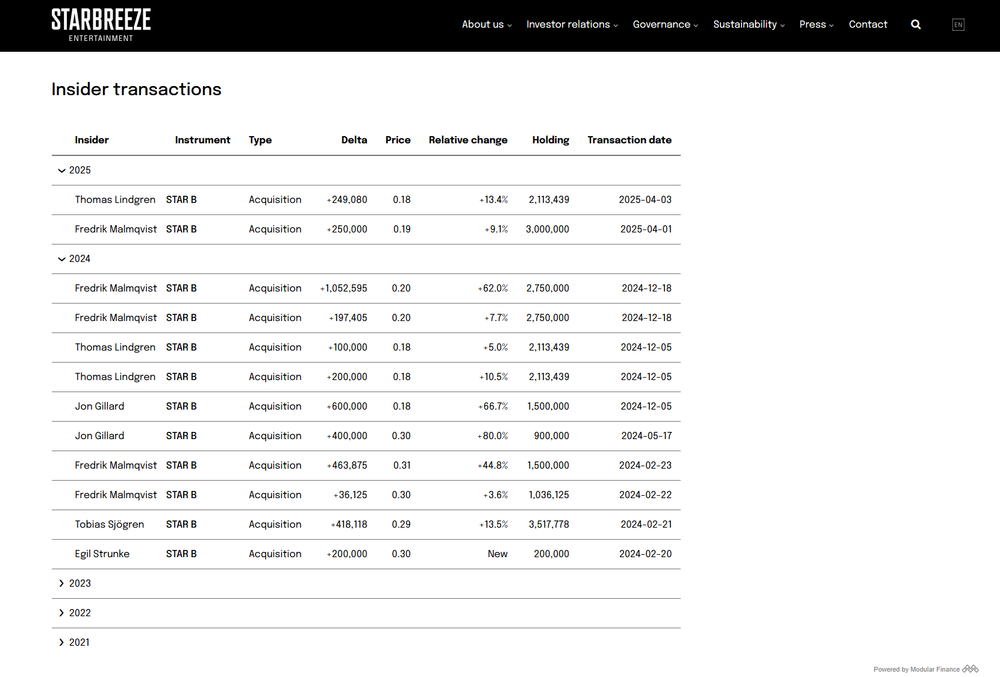Open the Sustainability dropdown menu
The image size is (1000, 677).
coord(749,24)
